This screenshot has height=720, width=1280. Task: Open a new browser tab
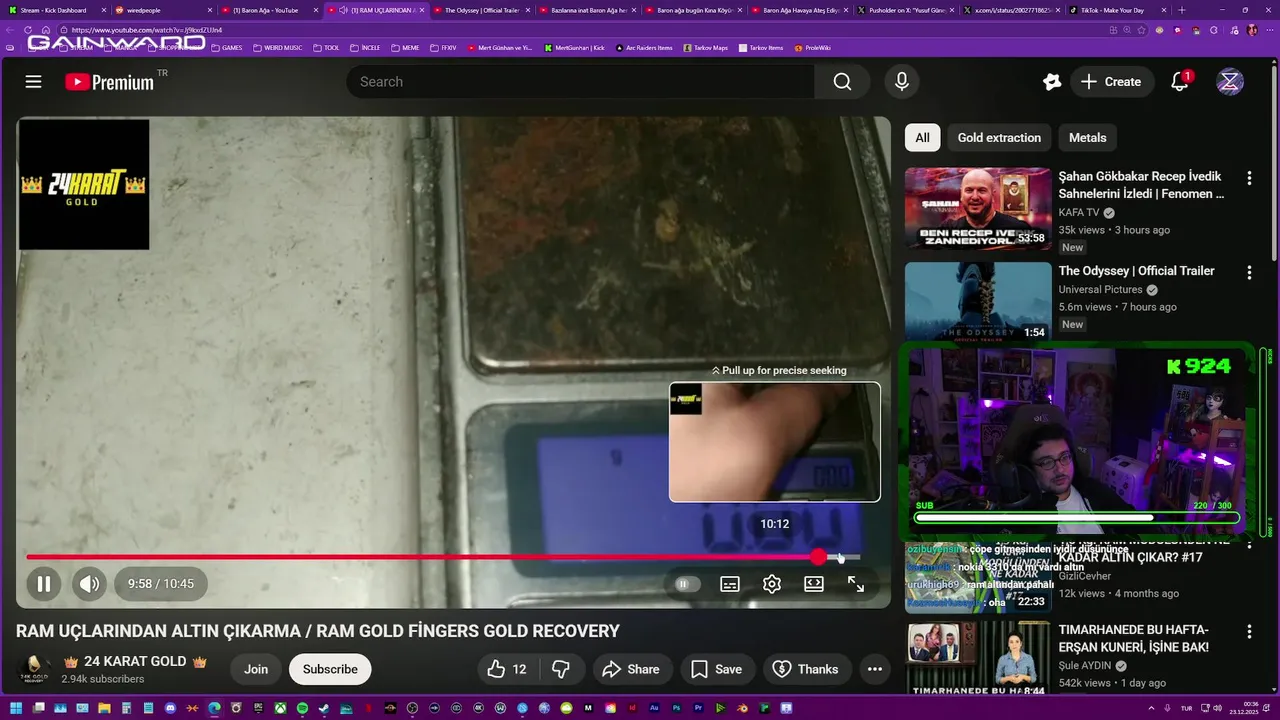[1182, 10]
